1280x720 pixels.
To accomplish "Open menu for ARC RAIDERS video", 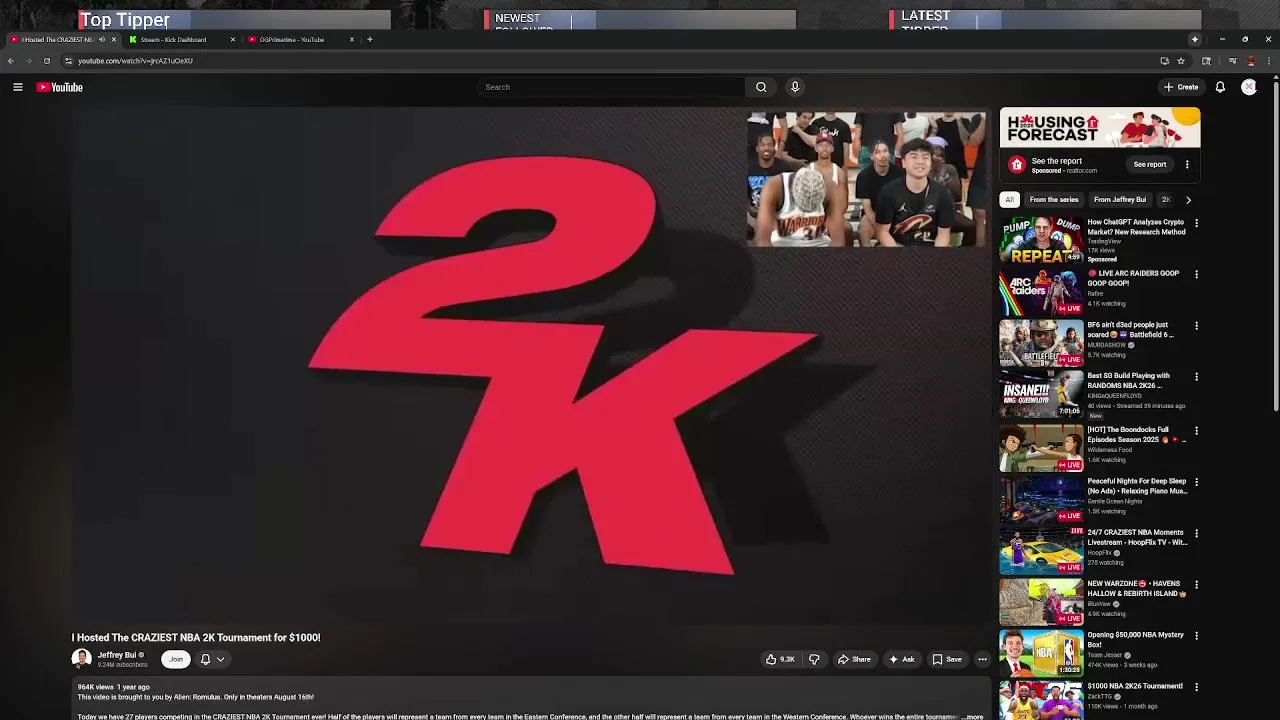I will [x=1196, y=274].
